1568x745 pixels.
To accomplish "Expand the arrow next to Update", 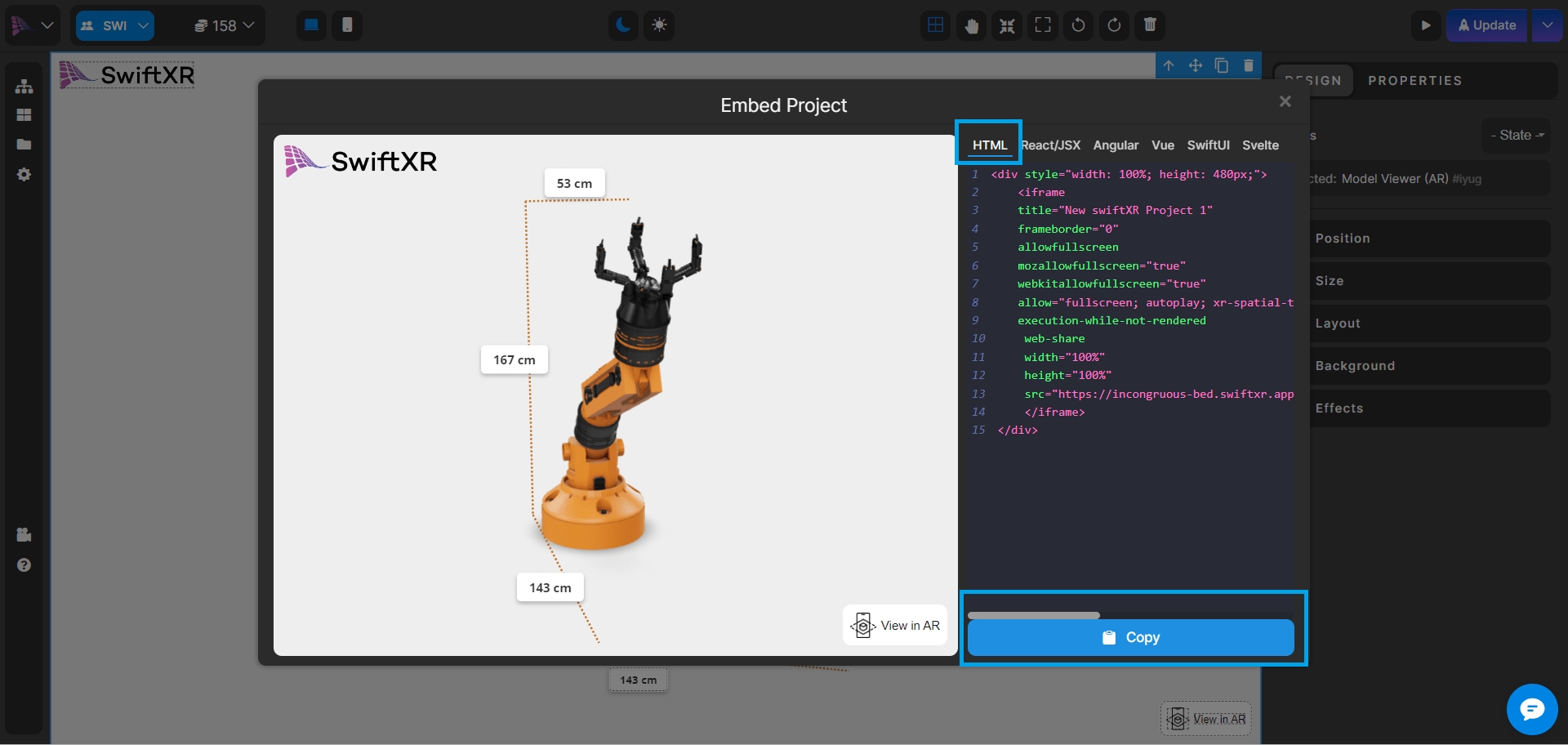I will (x=1547, y=25).
